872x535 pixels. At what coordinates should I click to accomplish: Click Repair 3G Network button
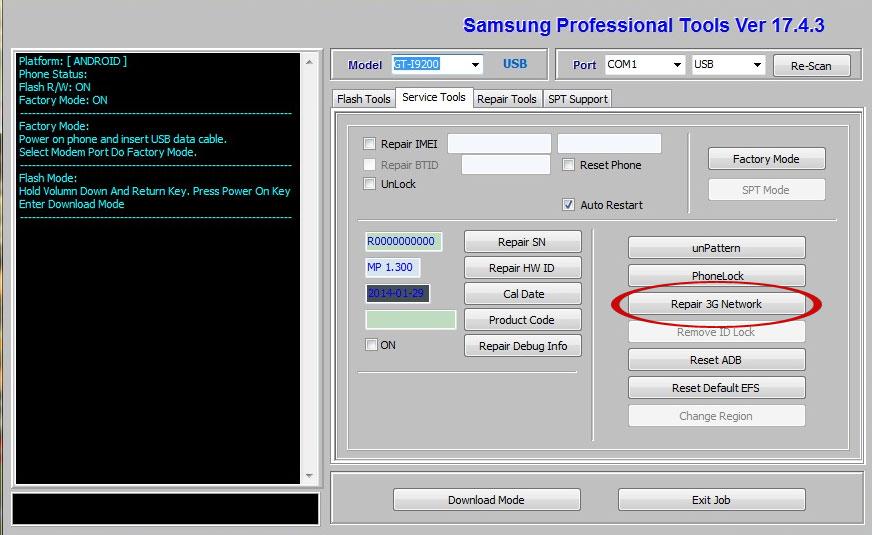click(716, 304)
